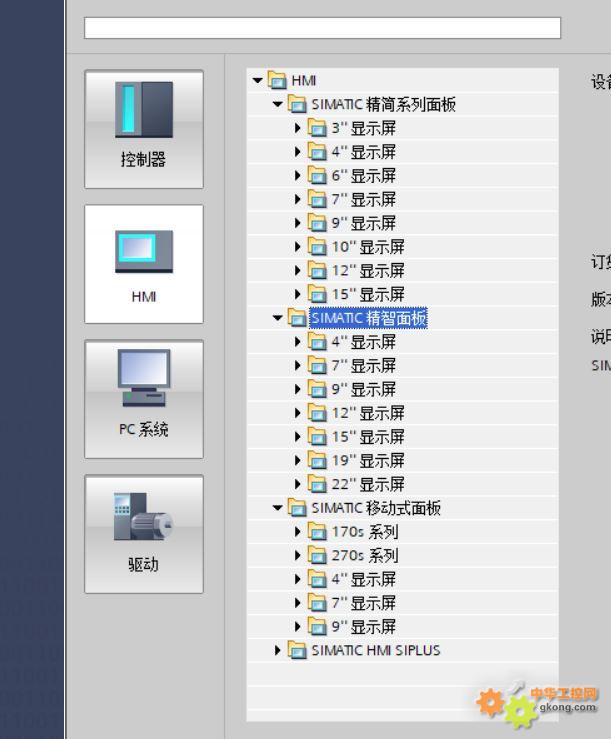Expand 3" 显示屏 under 精简系列面板
Viewport: 611px width, 739px height.
(x=297, y=128)
